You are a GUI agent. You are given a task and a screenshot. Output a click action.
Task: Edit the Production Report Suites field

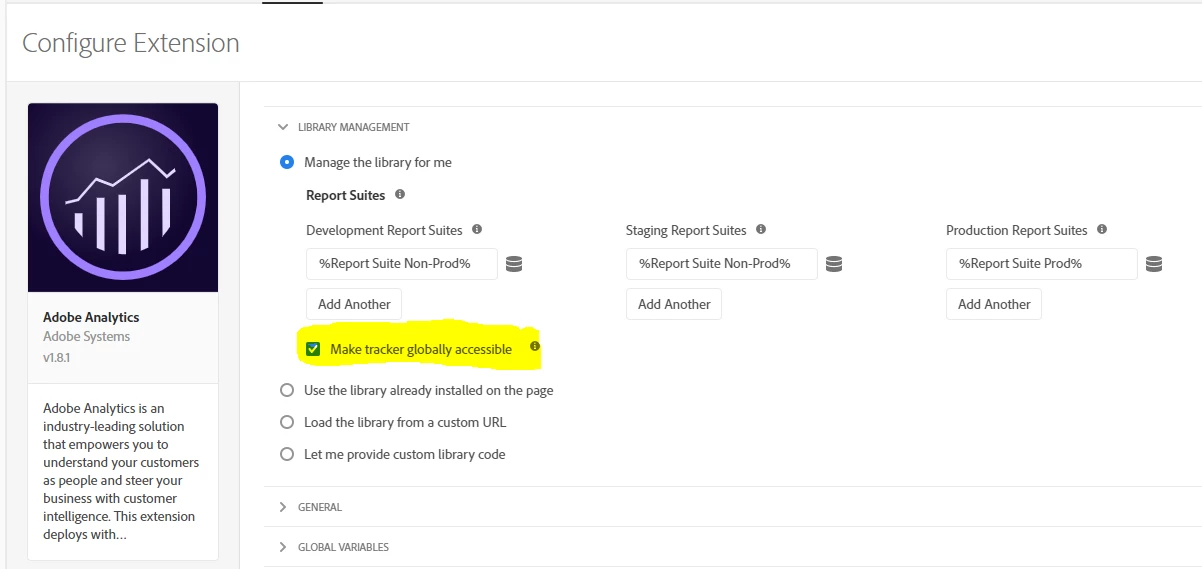pos(1042,264)
